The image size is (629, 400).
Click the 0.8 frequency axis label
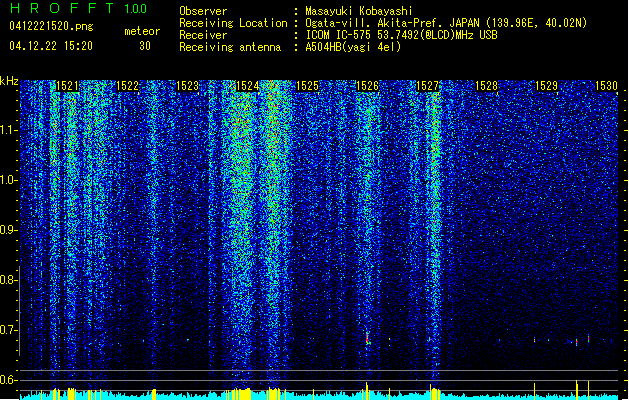coord(8,280)
